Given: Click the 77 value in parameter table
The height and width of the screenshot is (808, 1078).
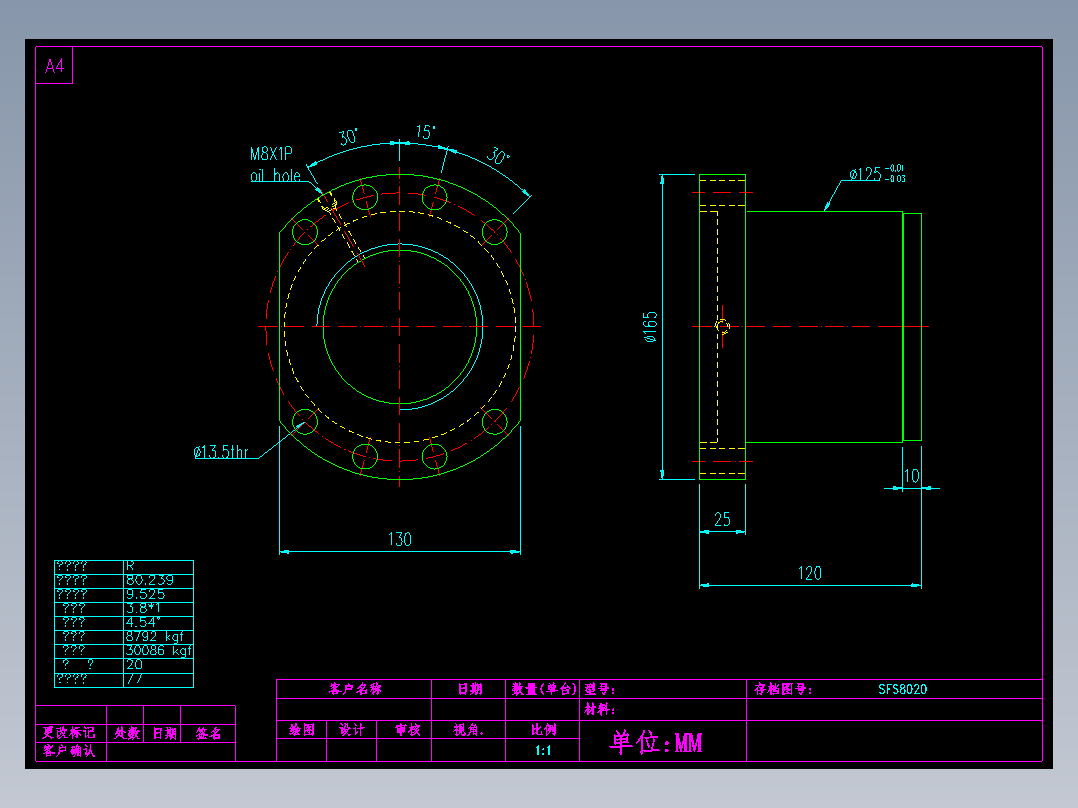Looking at the screenshot, I should 134,679.
